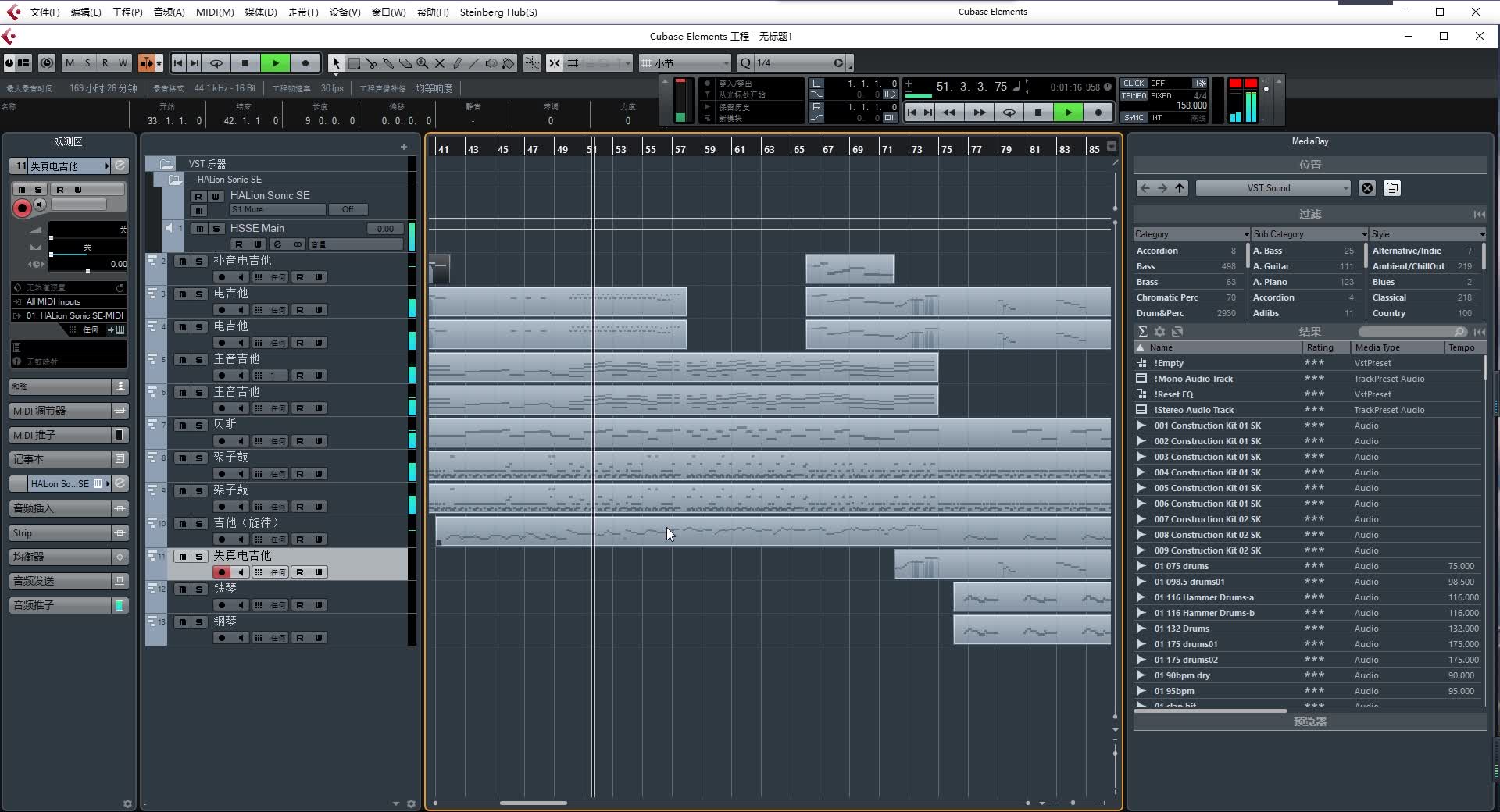The height and width of the screenshot is (812, 1500).
Task: Select the Color bucket tool
Action: [509, 63]
